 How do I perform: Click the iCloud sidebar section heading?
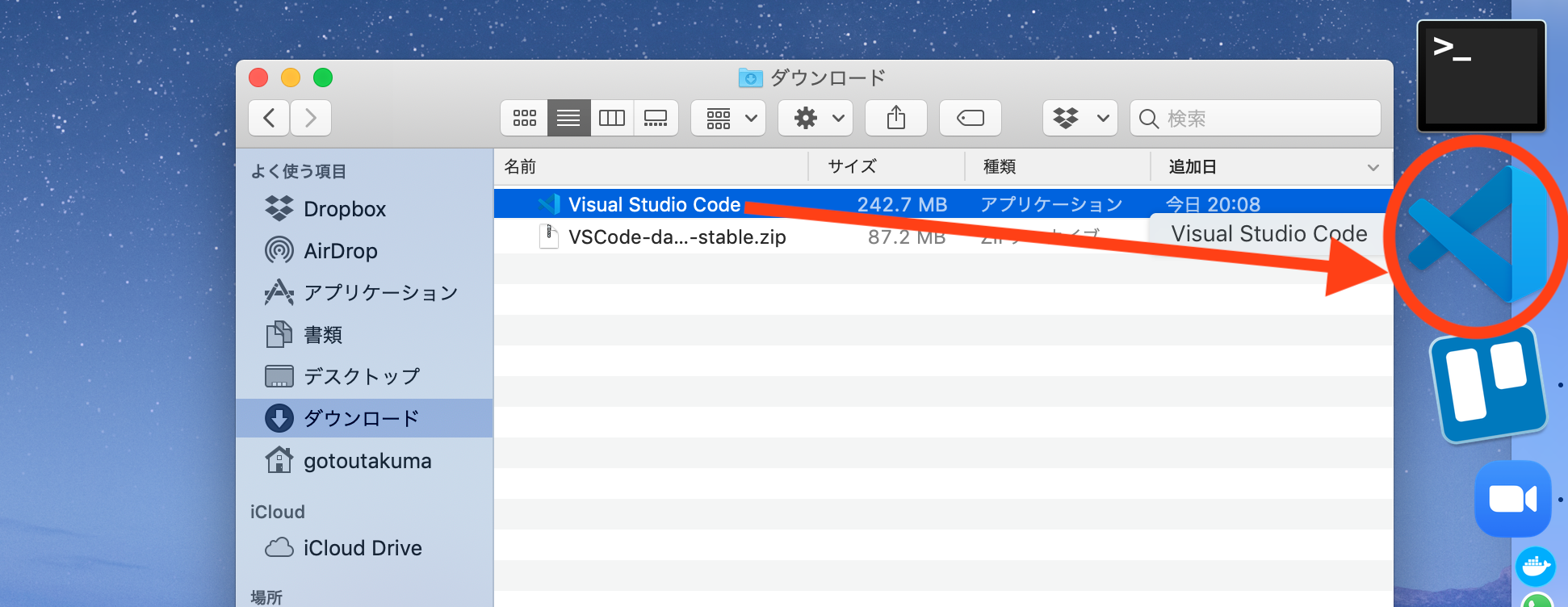pyautogui.click(x=277, y=512)
